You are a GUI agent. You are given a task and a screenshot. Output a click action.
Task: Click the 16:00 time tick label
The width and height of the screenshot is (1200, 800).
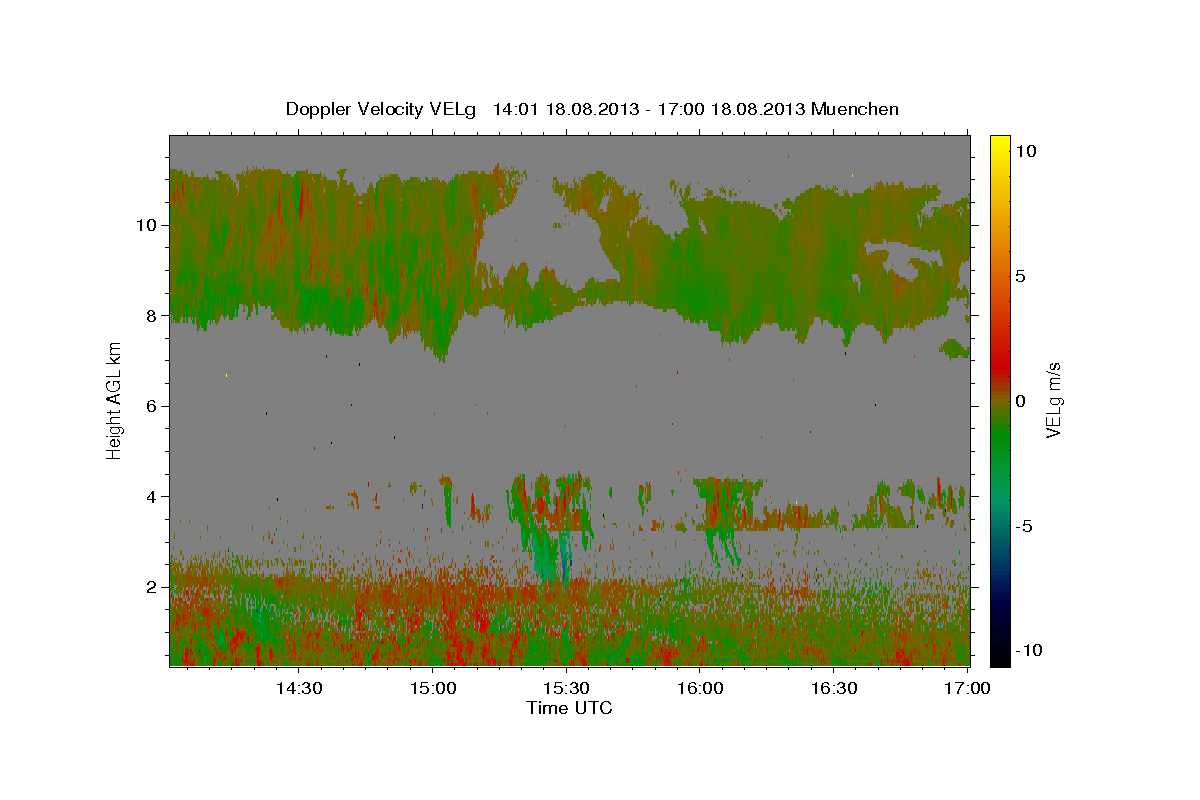click(x=700, y=689)
